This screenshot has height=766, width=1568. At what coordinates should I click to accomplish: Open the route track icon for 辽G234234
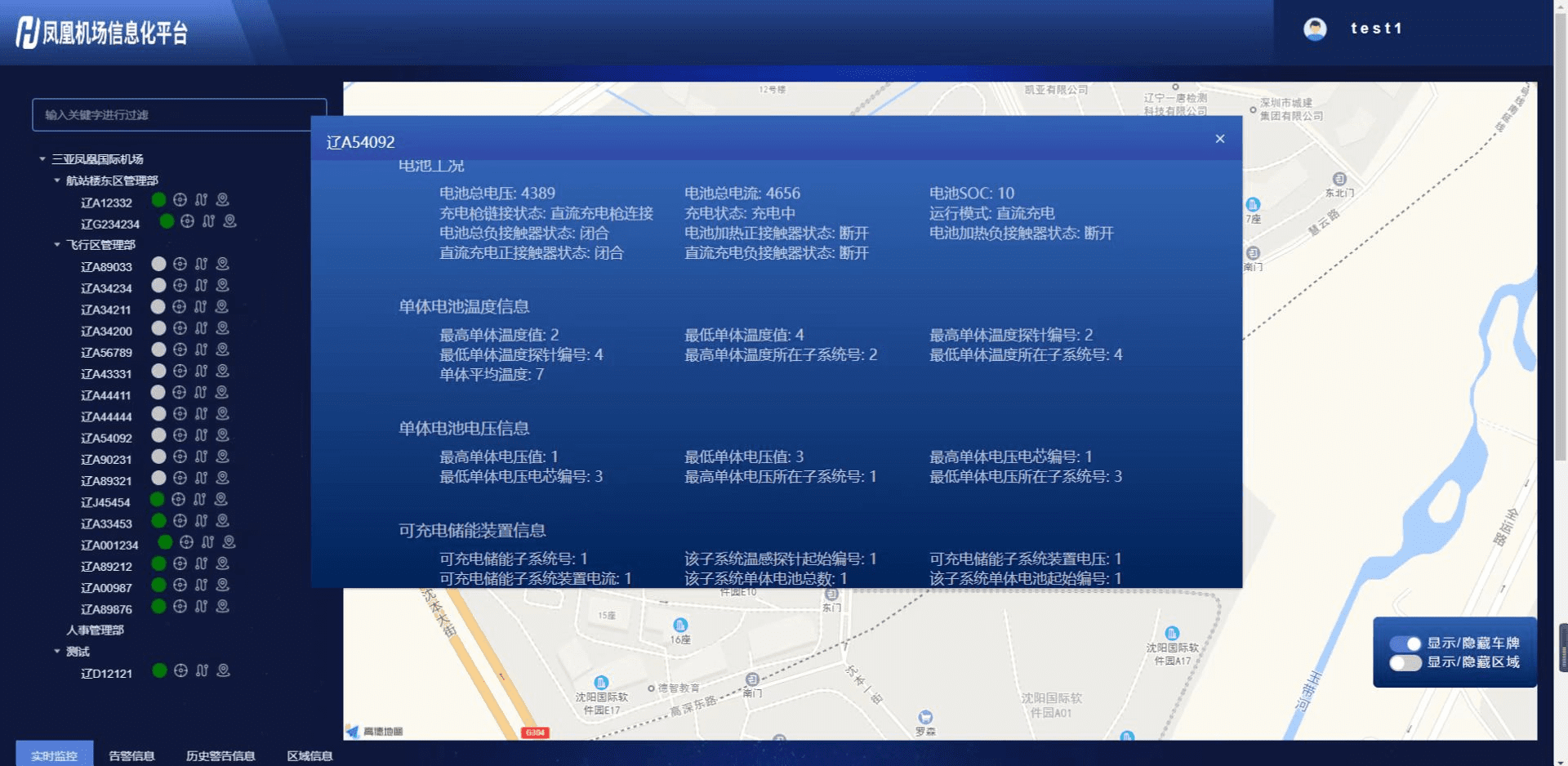pos(209,221)
